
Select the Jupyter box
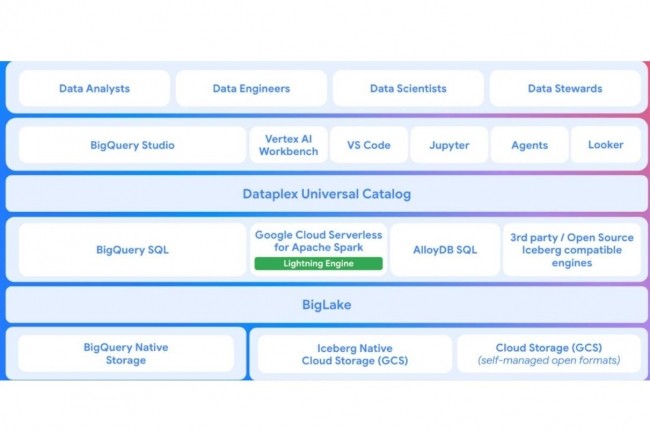click(449, 145)
